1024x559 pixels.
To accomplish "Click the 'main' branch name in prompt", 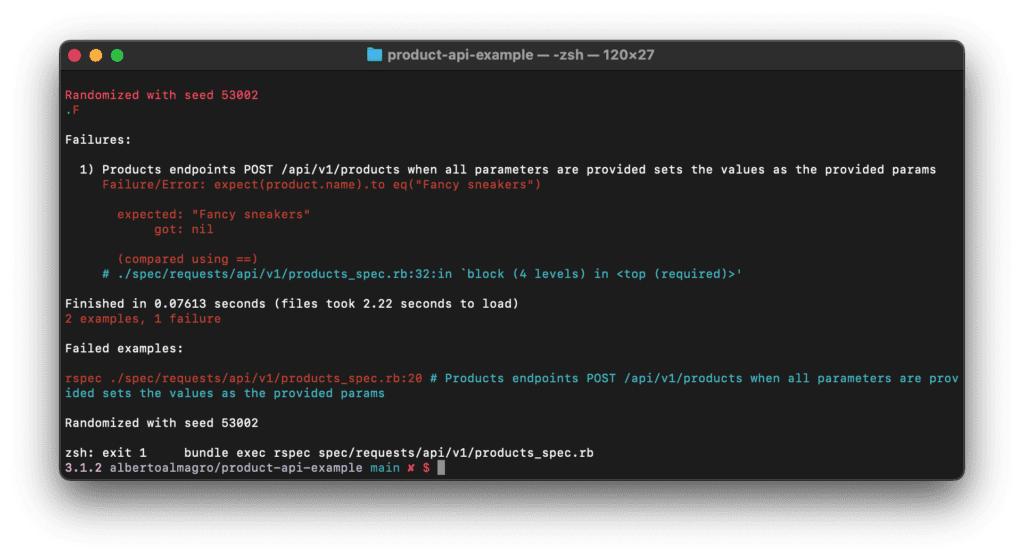I will click(385, 468).
